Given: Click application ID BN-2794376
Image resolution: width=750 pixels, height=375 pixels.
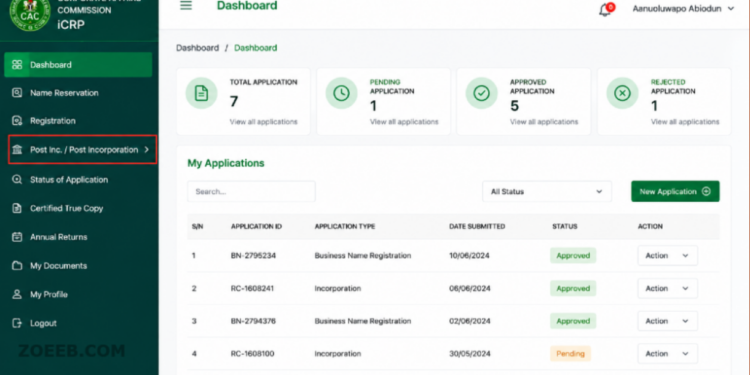Looking at the screenshot, I should pos(253,321).
